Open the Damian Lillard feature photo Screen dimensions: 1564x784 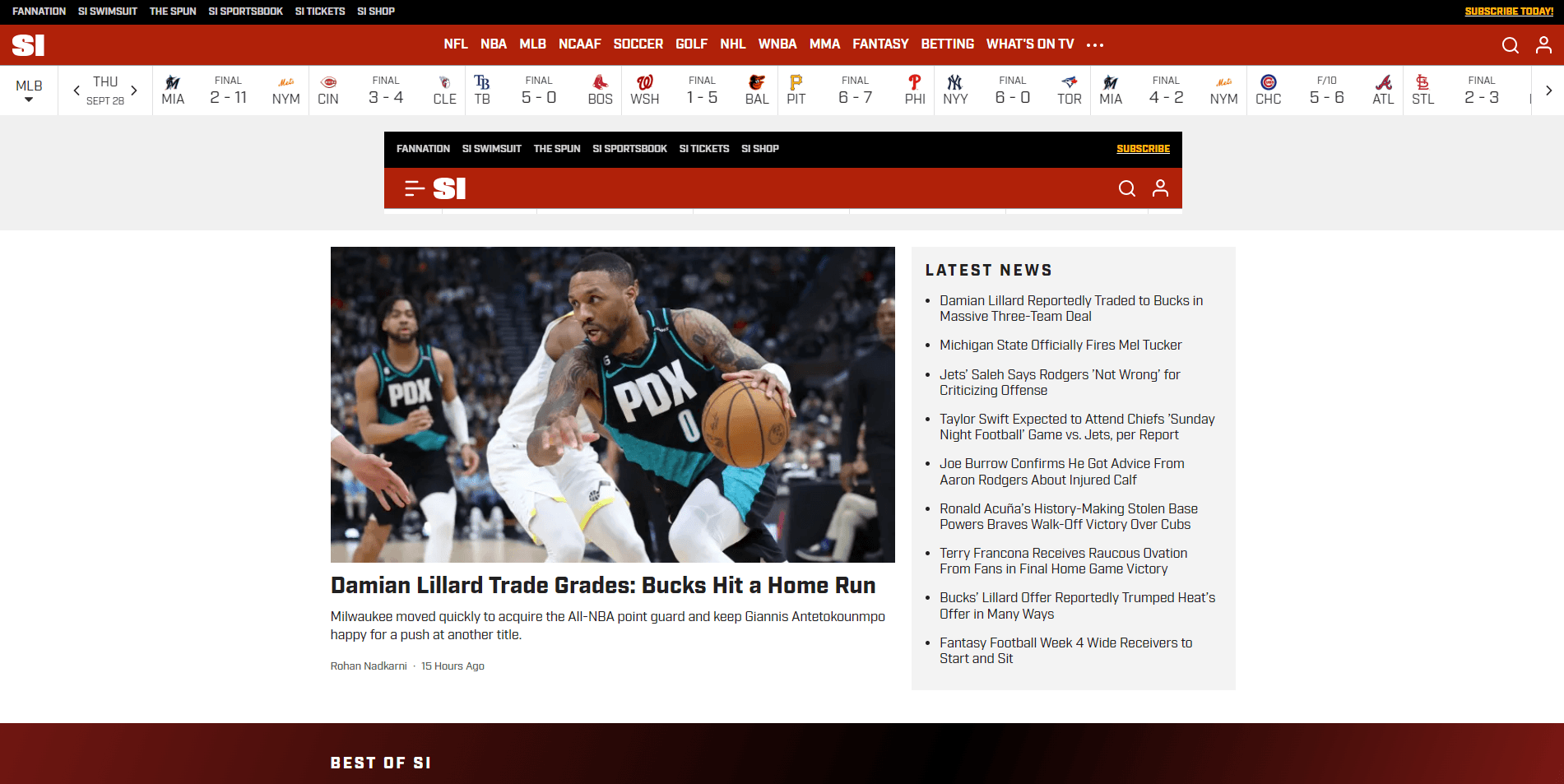click(x=613, y=405)
